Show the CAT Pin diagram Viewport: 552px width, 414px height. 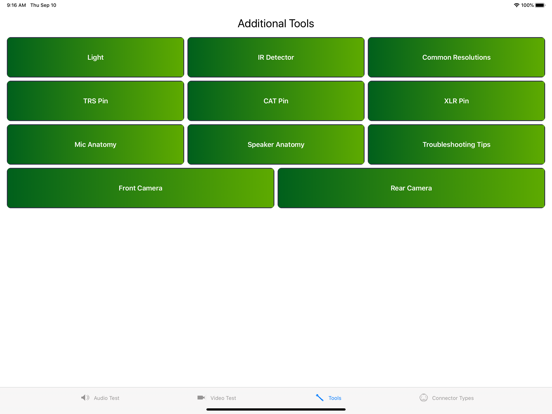(x=276, y=101)
